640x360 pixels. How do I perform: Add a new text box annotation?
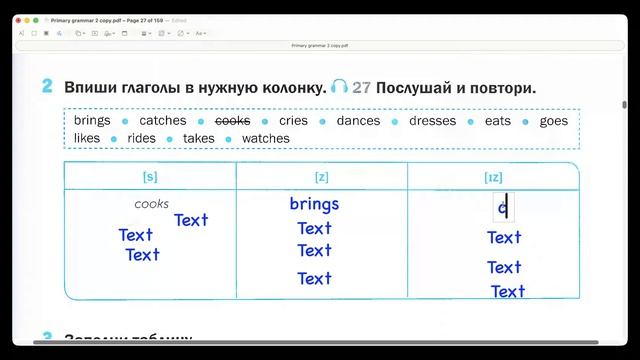(95, 33)
